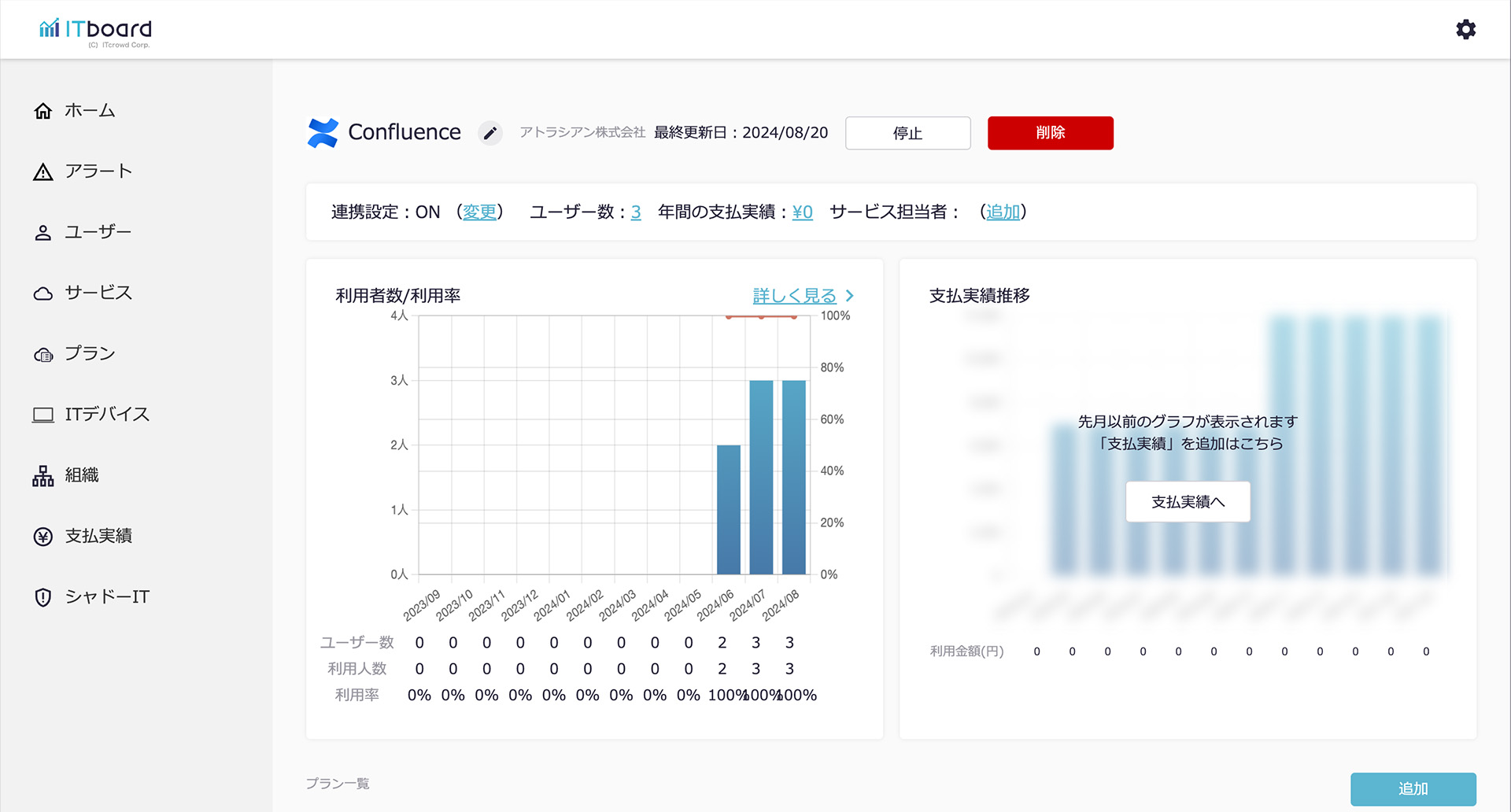Image resolution: width=1511 pixels, height=812 pixels.
Task: Click the laptop icon for ITデバイス
Action: [43, 415]
